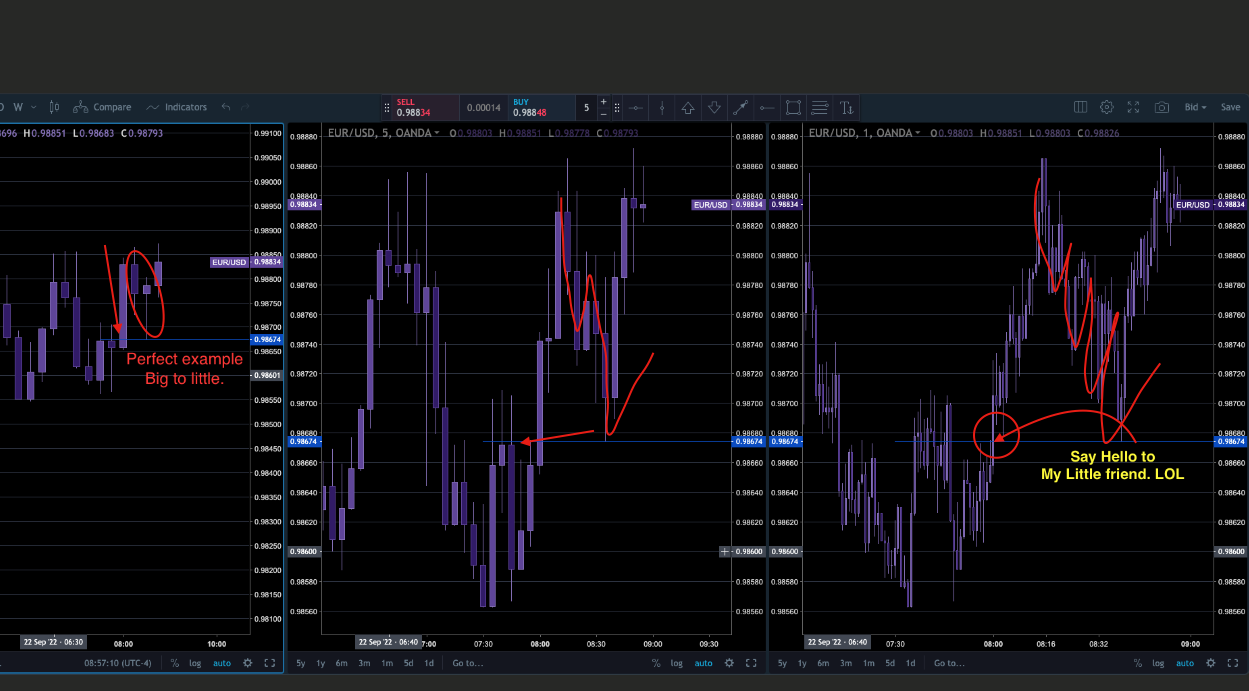The height and width of the screenshot is (691, 1249).
Task: Increment the interval with the plus stepper
Action: coord(603,101)
